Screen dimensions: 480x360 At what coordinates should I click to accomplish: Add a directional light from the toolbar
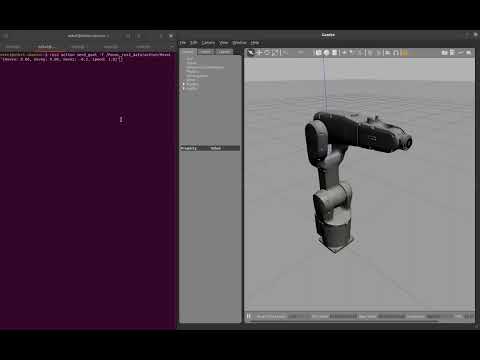pos(360,53)
